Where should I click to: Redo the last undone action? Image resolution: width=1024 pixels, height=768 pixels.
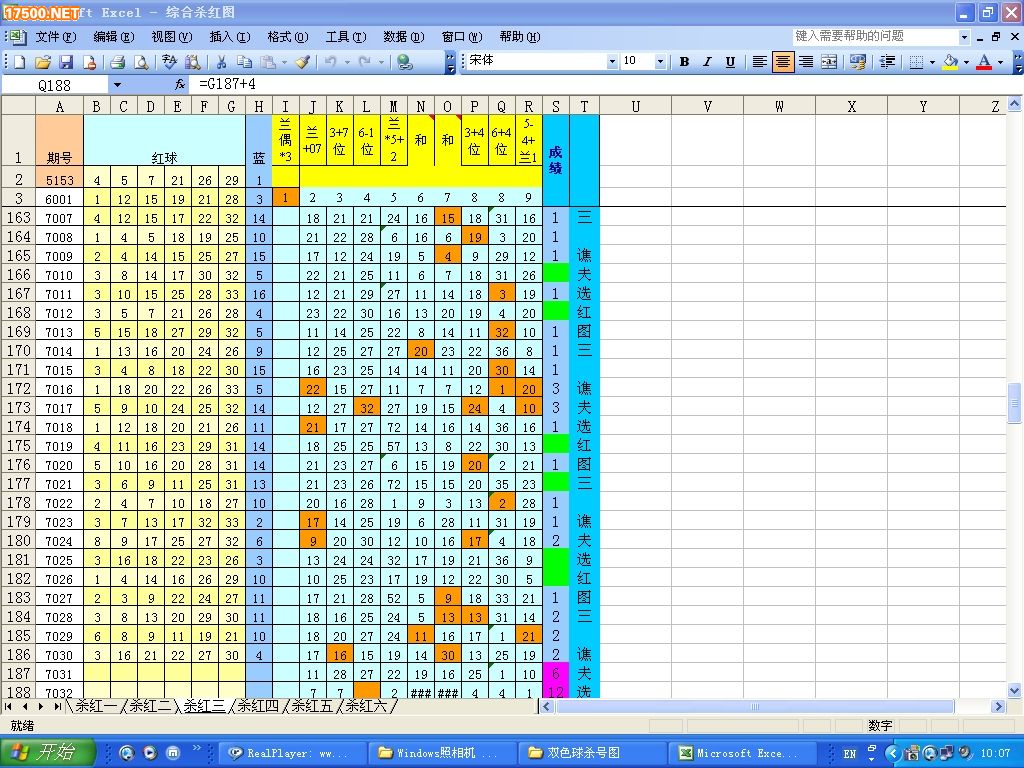(x=364, y=62)
